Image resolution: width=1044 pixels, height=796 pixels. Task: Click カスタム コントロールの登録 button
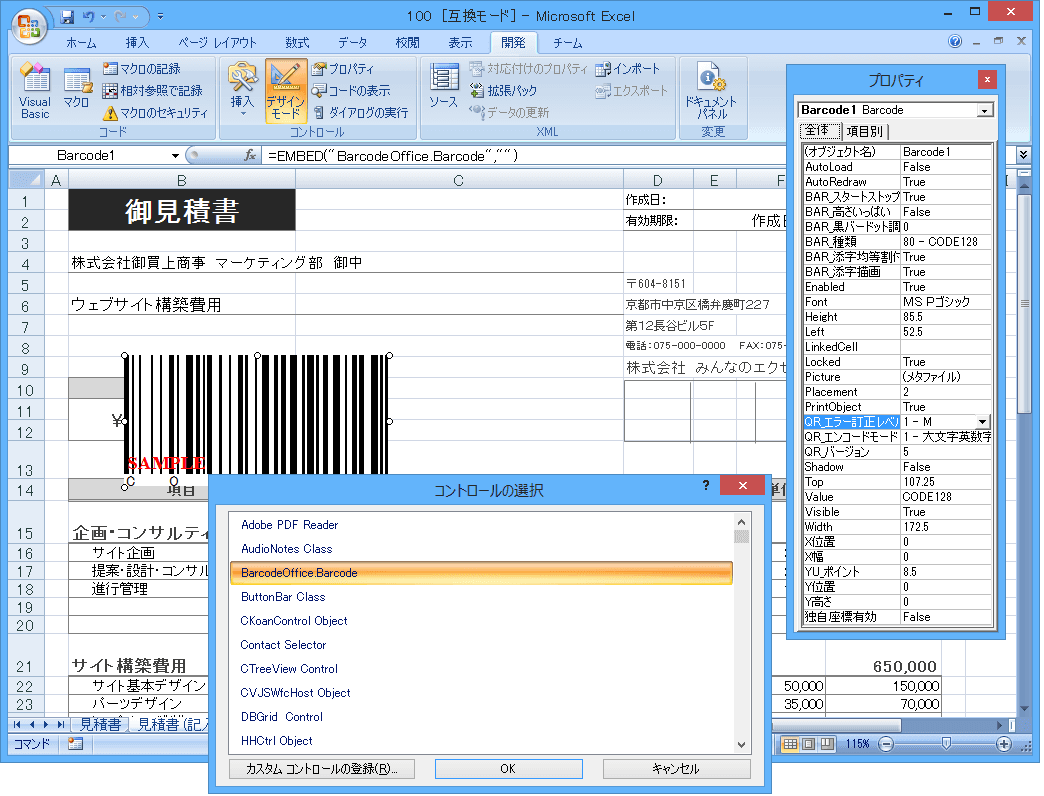pos(322,769)
